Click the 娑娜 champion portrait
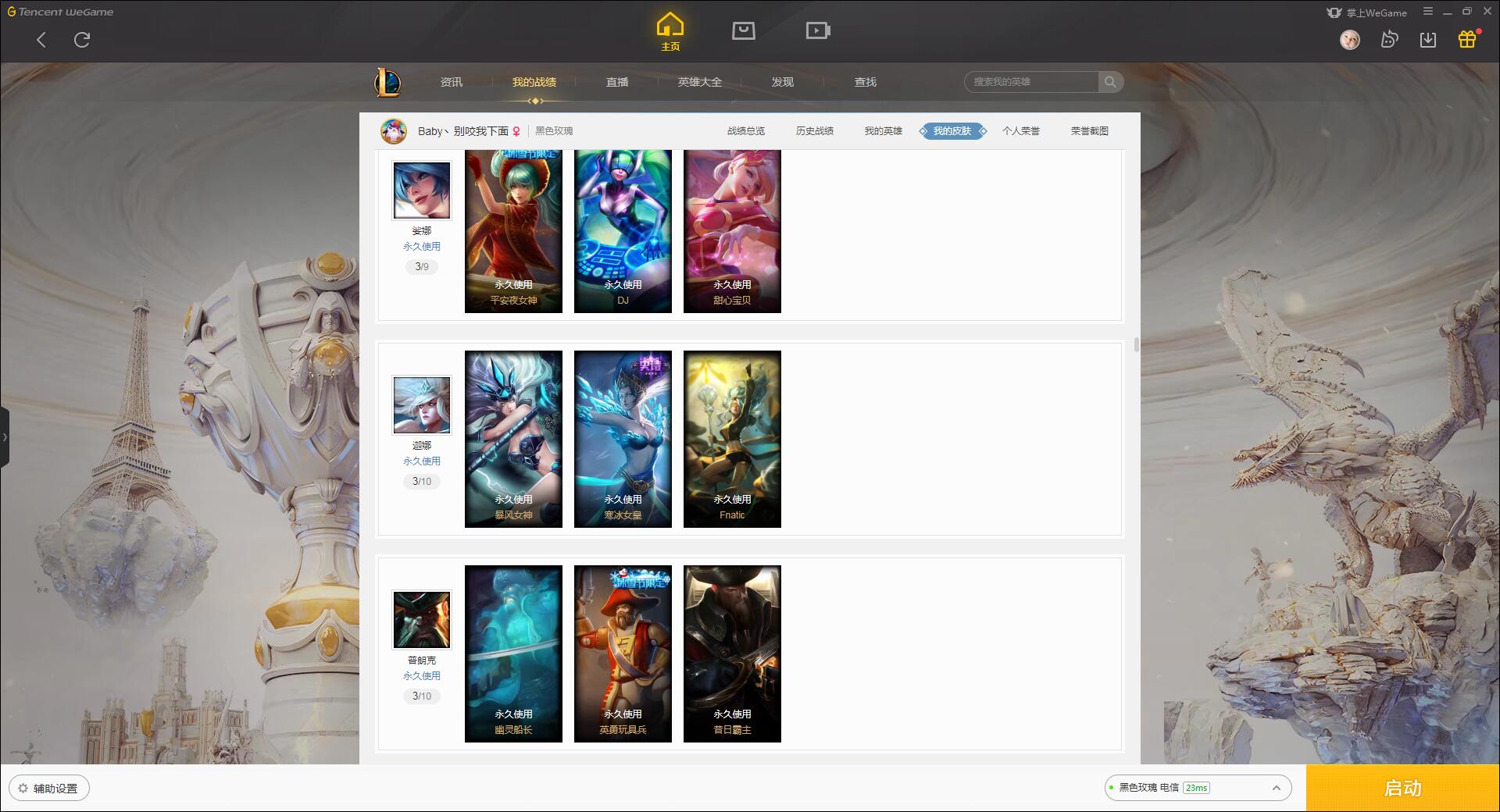 click(x=422, y=191)
